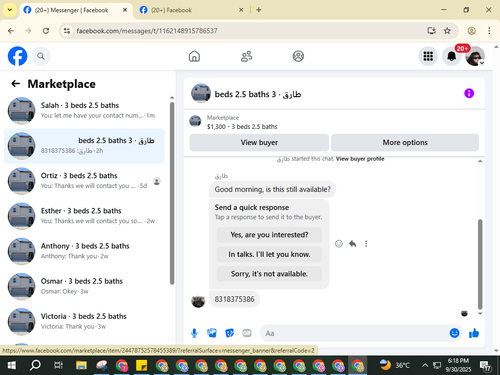Open the emoji picker in message box
500x375 pixels.
click(454, 333)
